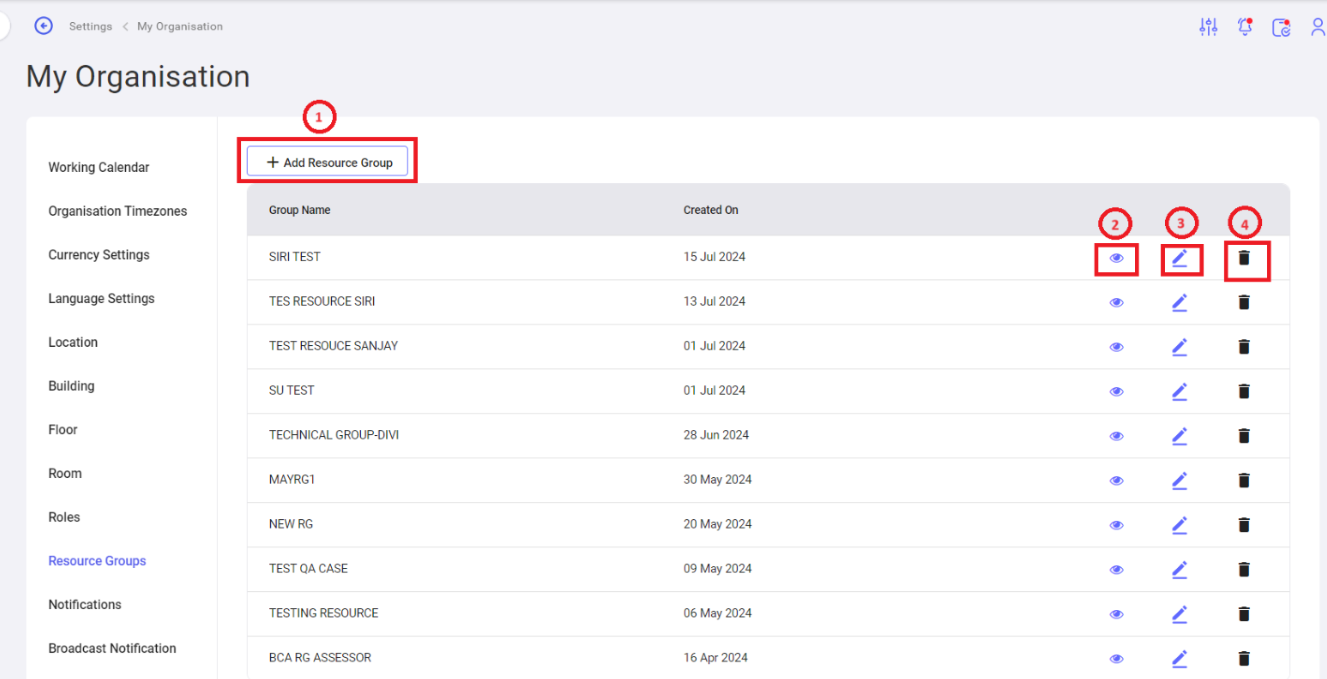This screenshot has height=679, width=1327.
Task: Click the back arrow icon near Settings
Action: coord(43,26)
